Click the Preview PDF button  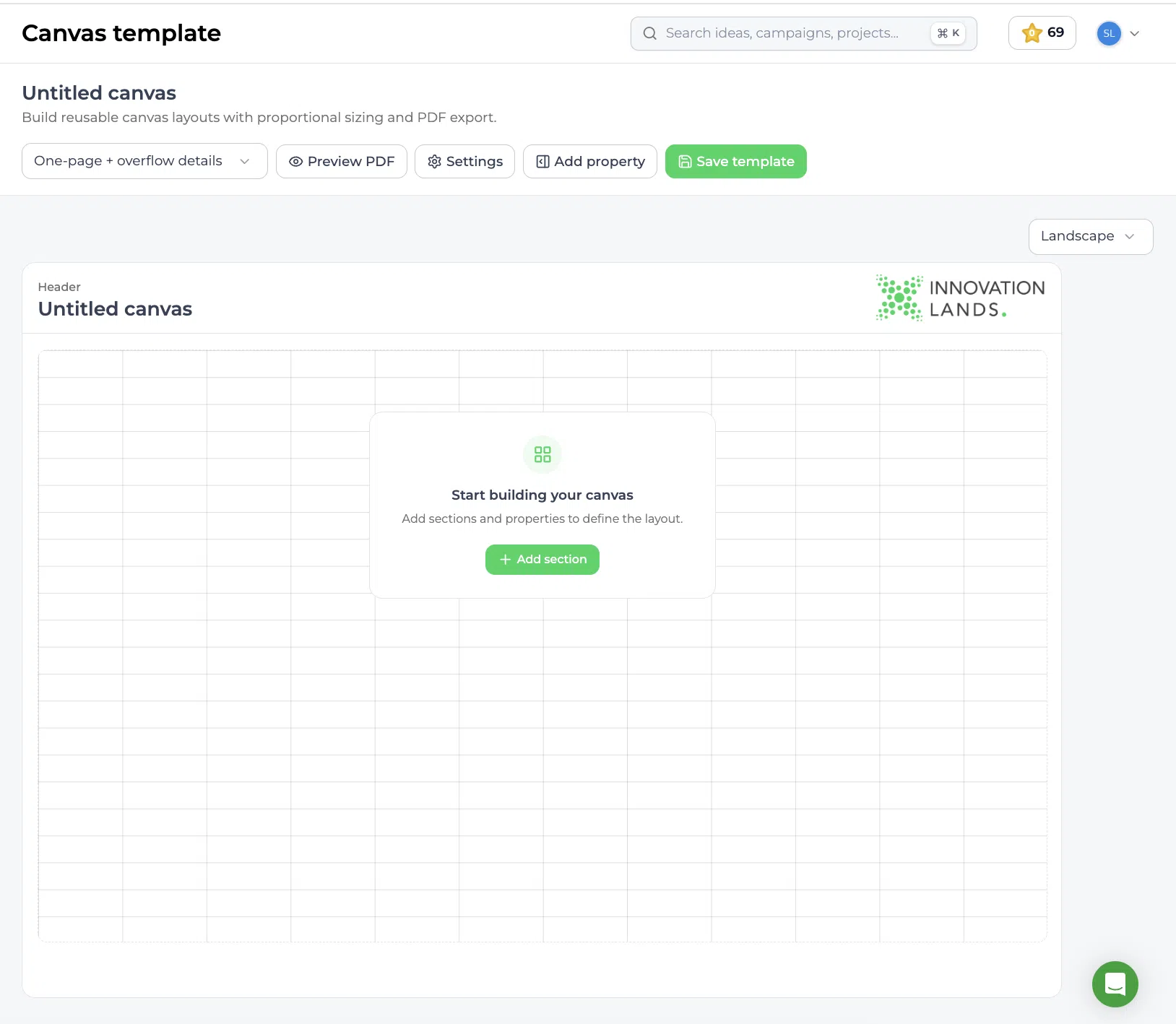[x=341, y=161]
